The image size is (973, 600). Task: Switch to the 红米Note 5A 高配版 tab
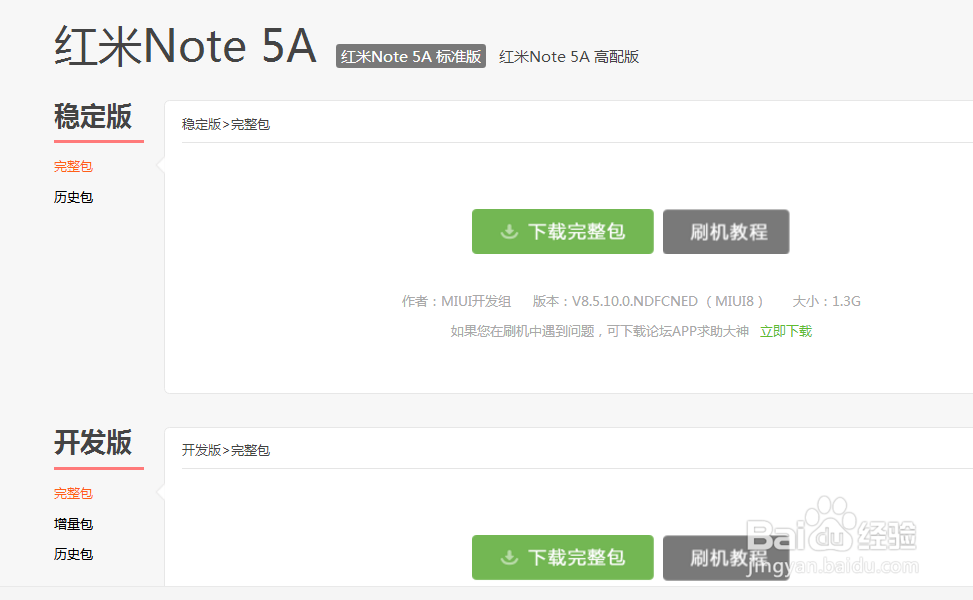pyautogui.click(x=569, y=56)
